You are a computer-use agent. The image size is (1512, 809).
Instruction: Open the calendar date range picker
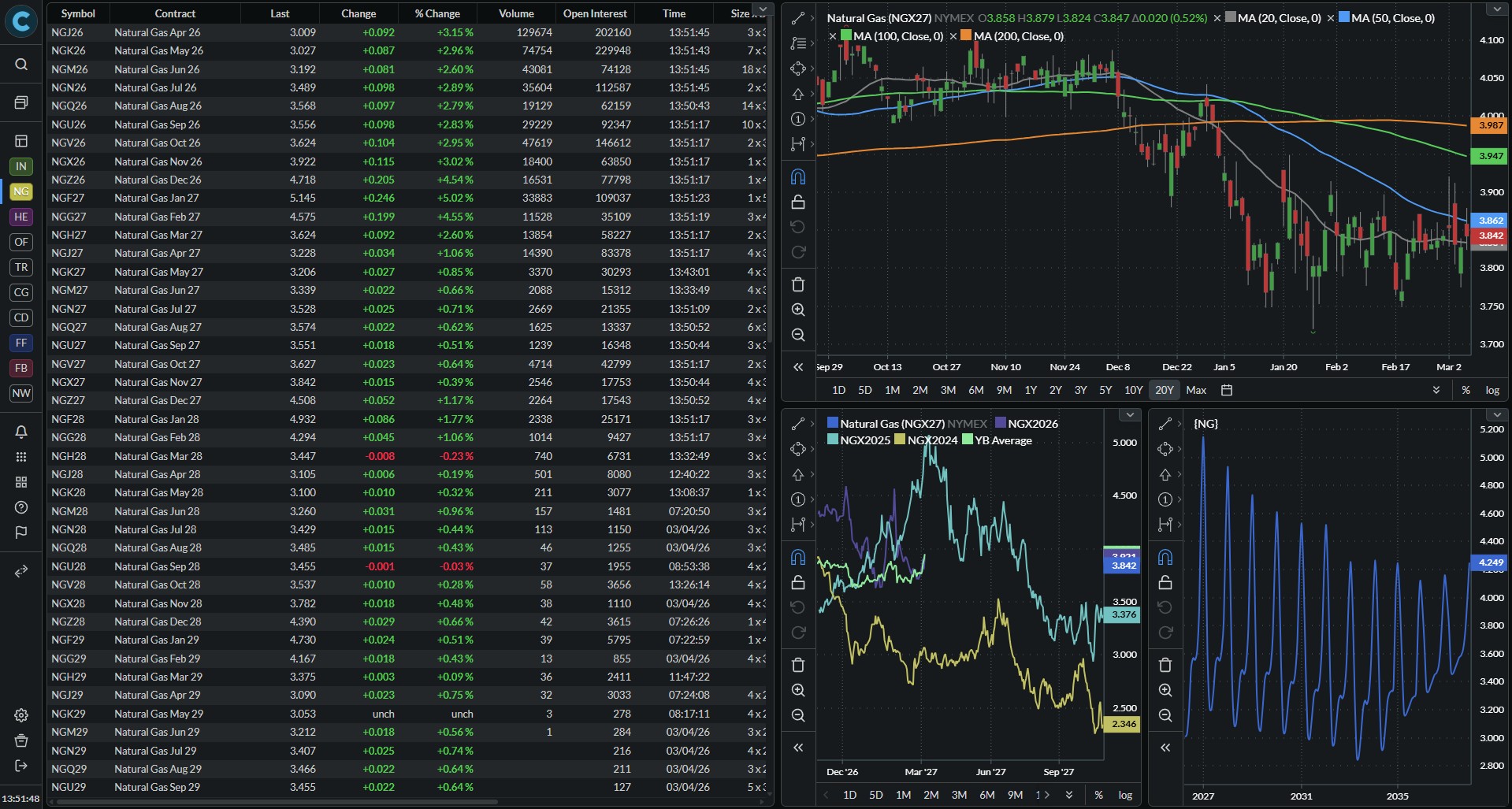click(1227, 390)
